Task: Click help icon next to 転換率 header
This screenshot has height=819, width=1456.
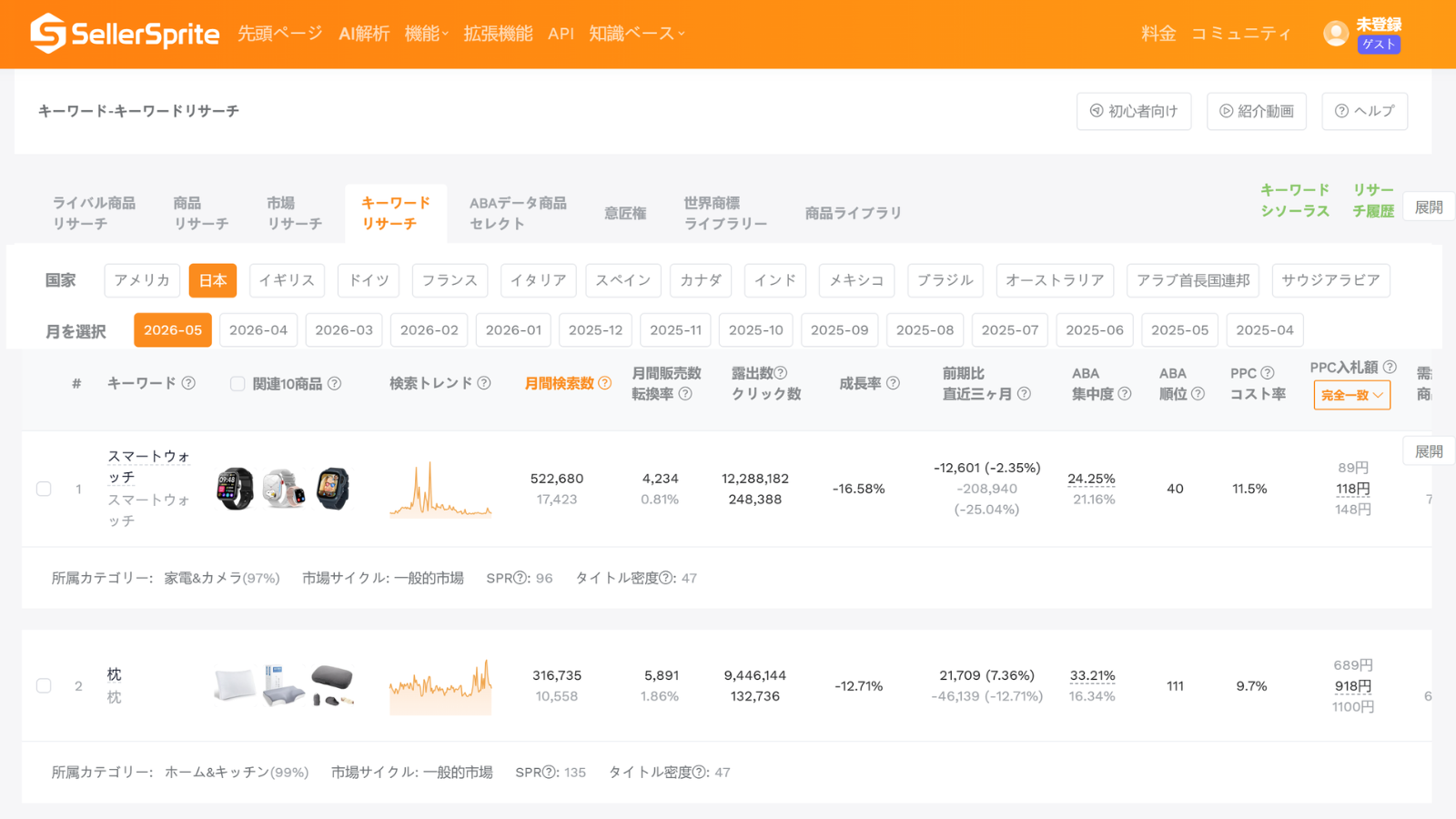Action: point(685,394)
